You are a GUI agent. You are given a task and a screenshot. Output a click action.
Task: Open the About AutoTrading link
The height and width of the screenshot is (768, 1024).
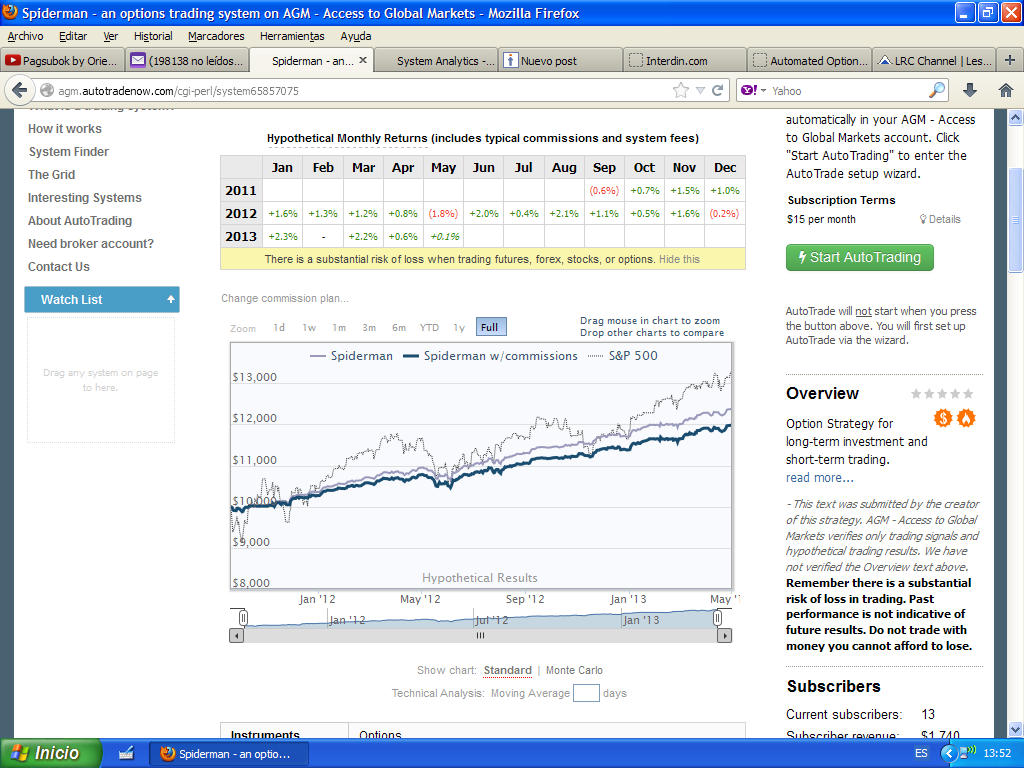(x=80, y=221)
